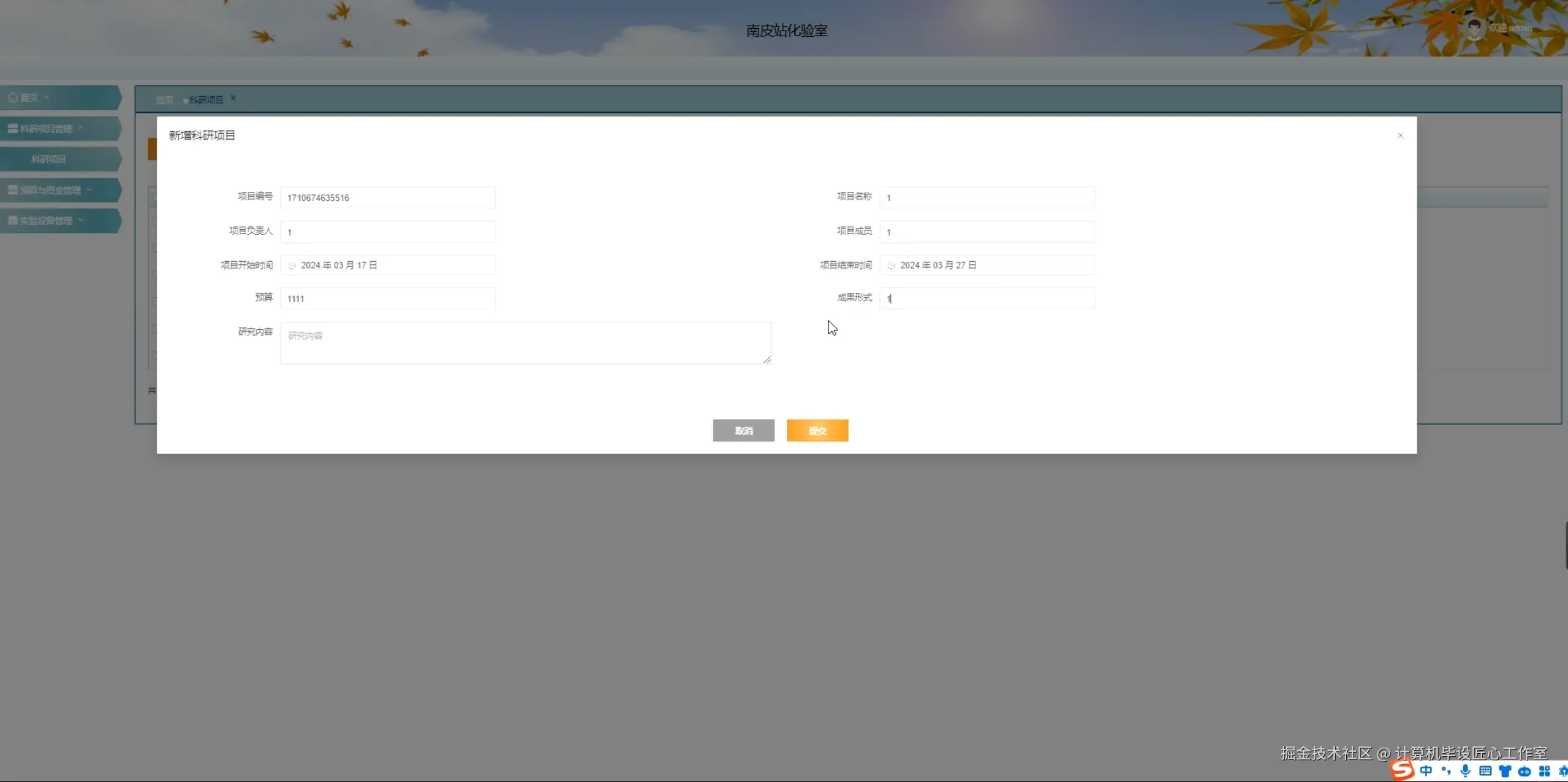1568x782 pixels.
Task: Click the 实验设备管理 menu icon
Action: click(12, 221)
